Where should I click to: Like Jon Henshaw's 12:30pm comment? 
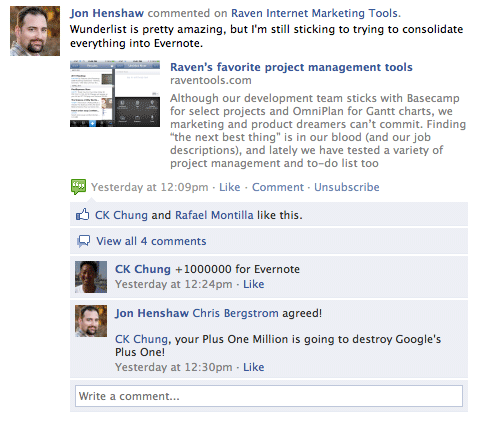[x=253, y=367]
